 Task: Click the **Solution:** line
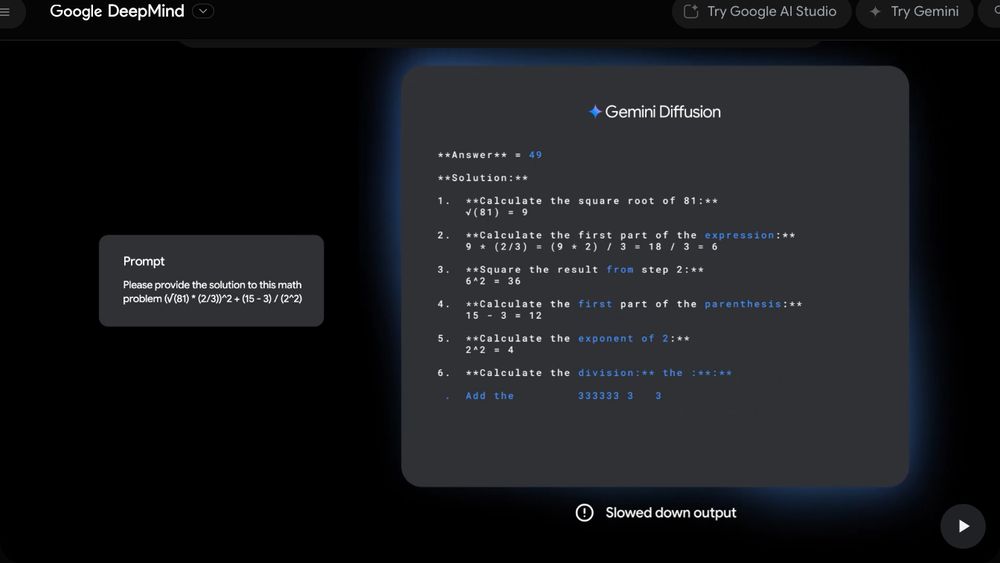pyautogui.click(x=483, y=178)
